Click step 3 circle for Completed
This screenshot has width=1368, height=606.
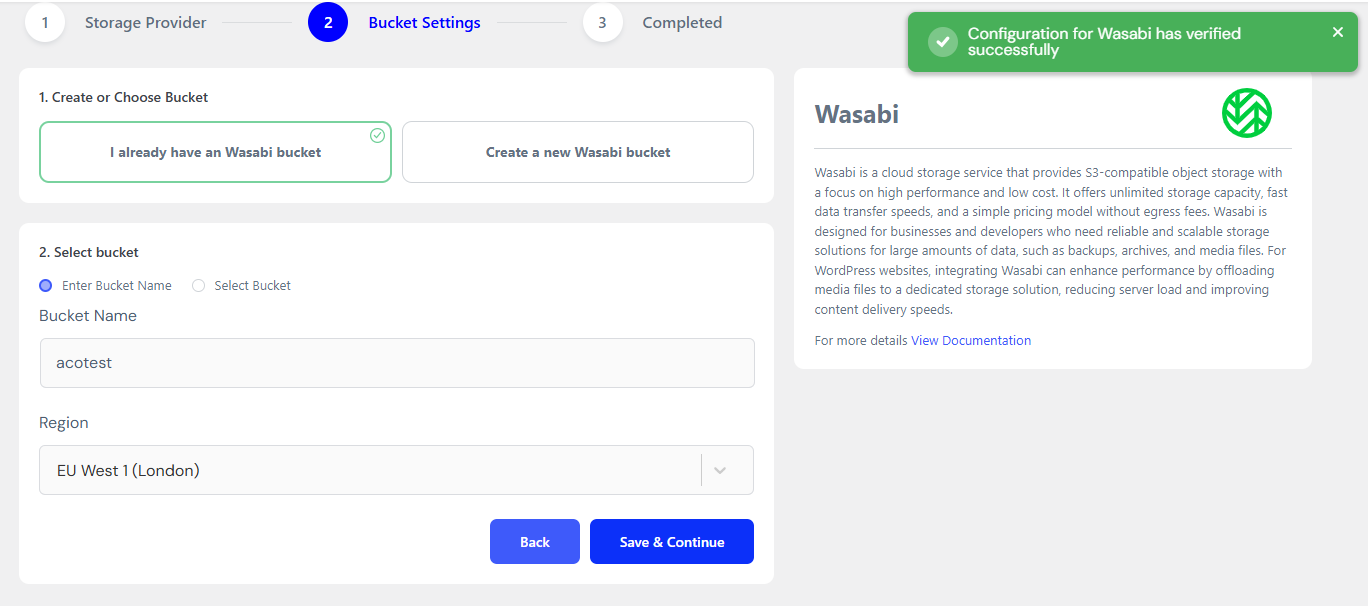[602, 22]
